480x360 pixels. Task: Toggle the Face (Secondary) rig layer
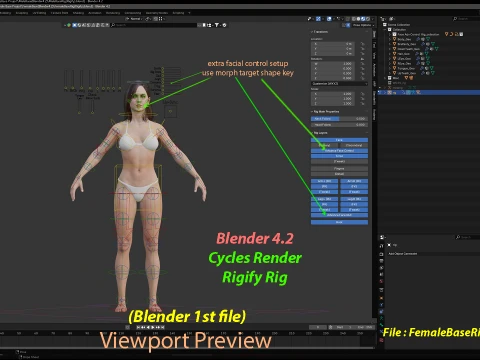[x=354, y=145]
